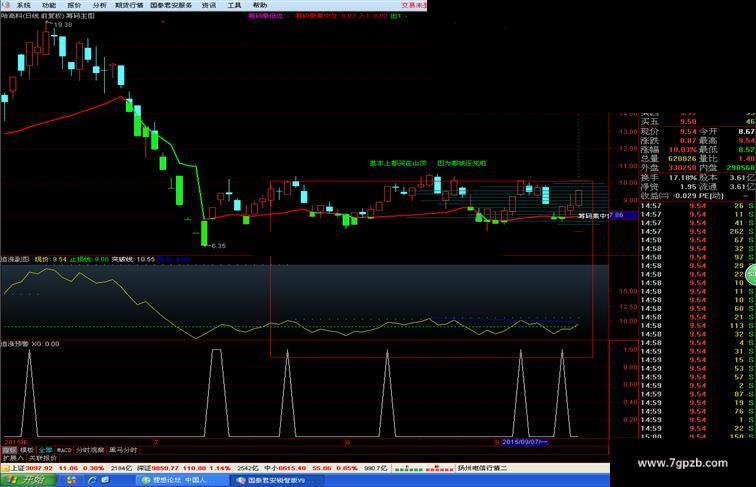Click the 追涨预警 XG indicator title
Screen dimensions: 756x487
click(30, 344)
